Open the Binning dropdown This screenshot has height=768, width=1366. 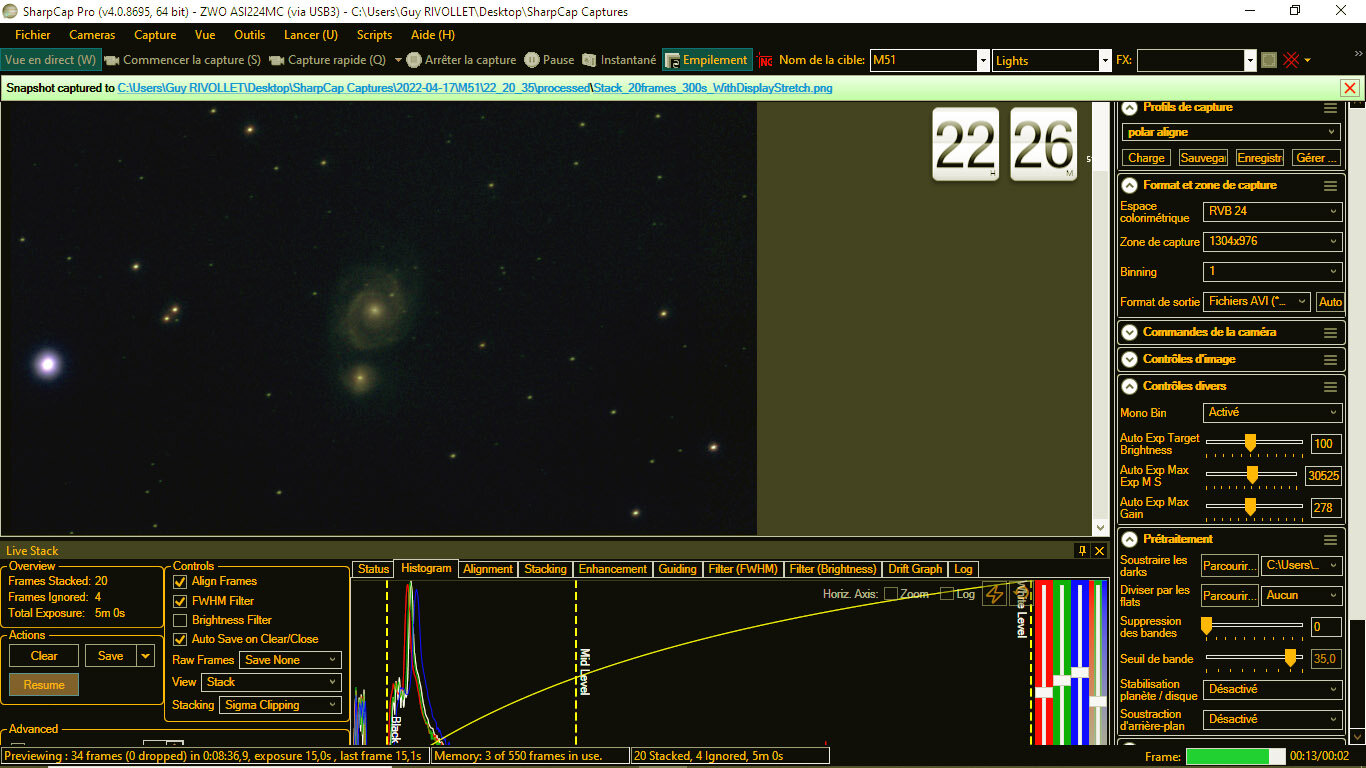click(x=1272, y=272)
